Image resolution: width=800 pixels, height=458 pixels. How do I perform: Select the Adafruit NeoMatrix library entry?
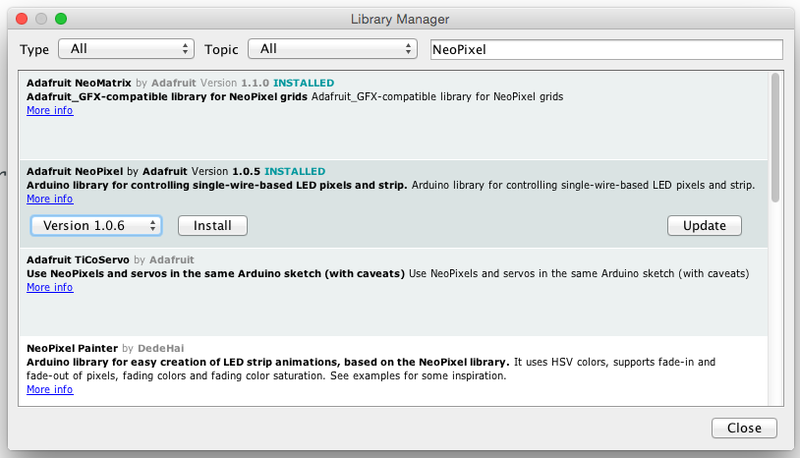coord(400,130)
